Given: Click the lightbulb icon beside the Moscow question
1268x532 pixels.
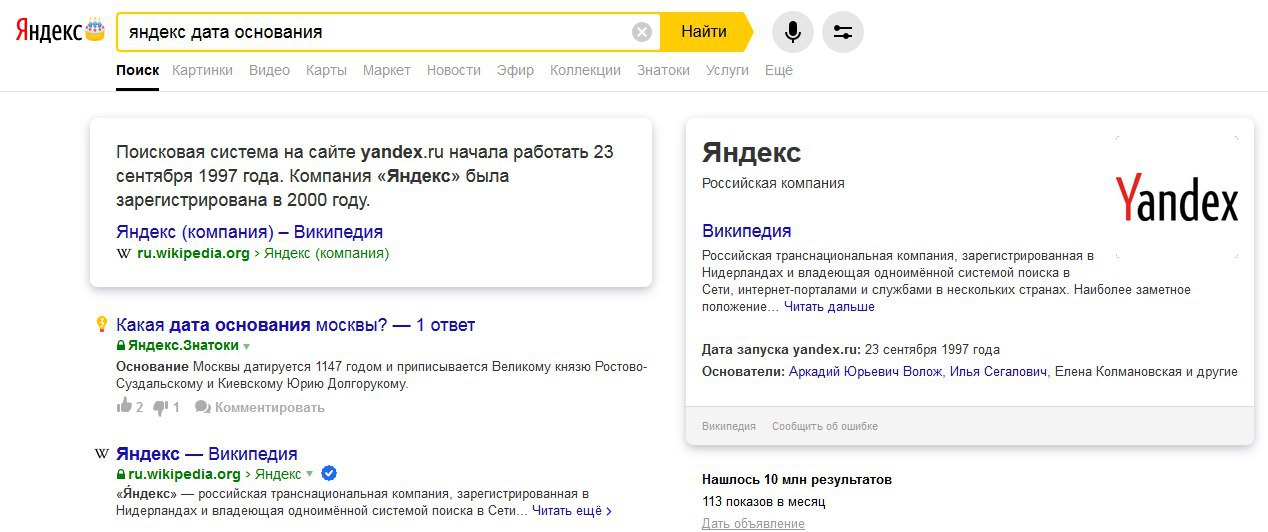Looking at the screenshot, I should tap(101, 324).
